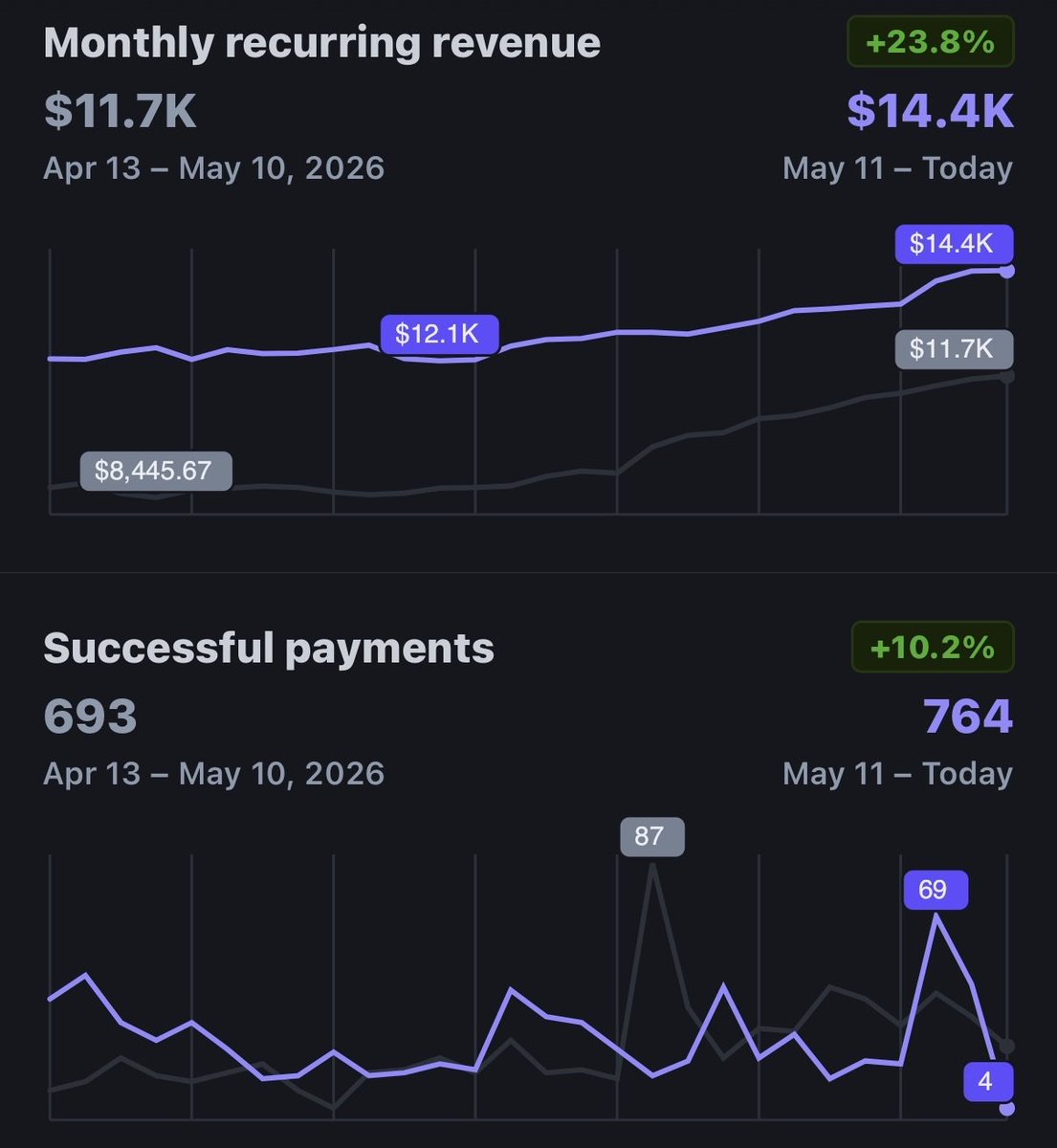The height and width of the screenshot is (1148, 1057).
Task: Select the $11.7K previous period revenue total
Action: click(x=120, y=110)
